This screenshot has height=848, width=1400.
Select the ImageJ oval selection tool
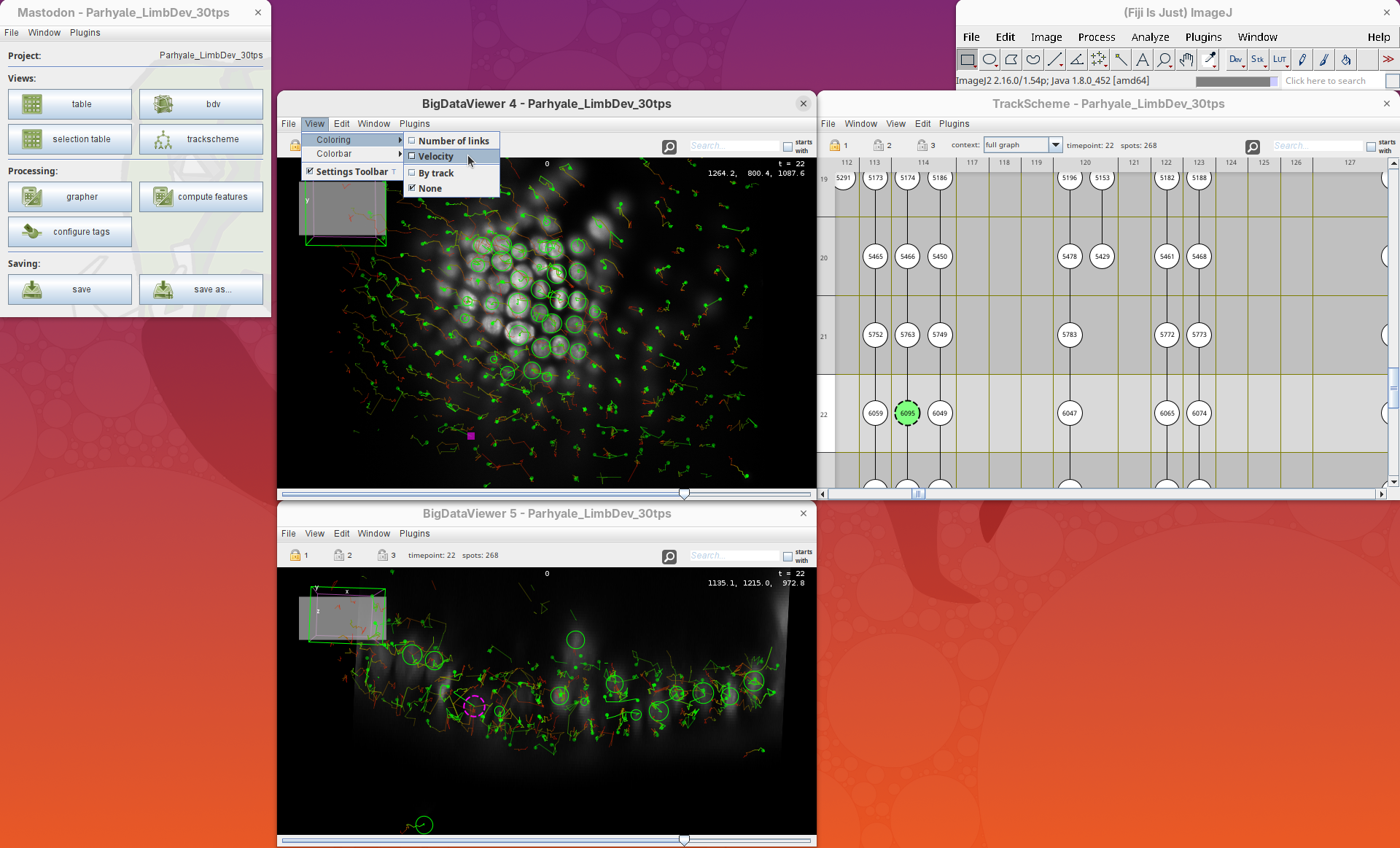tap(989, 60)
